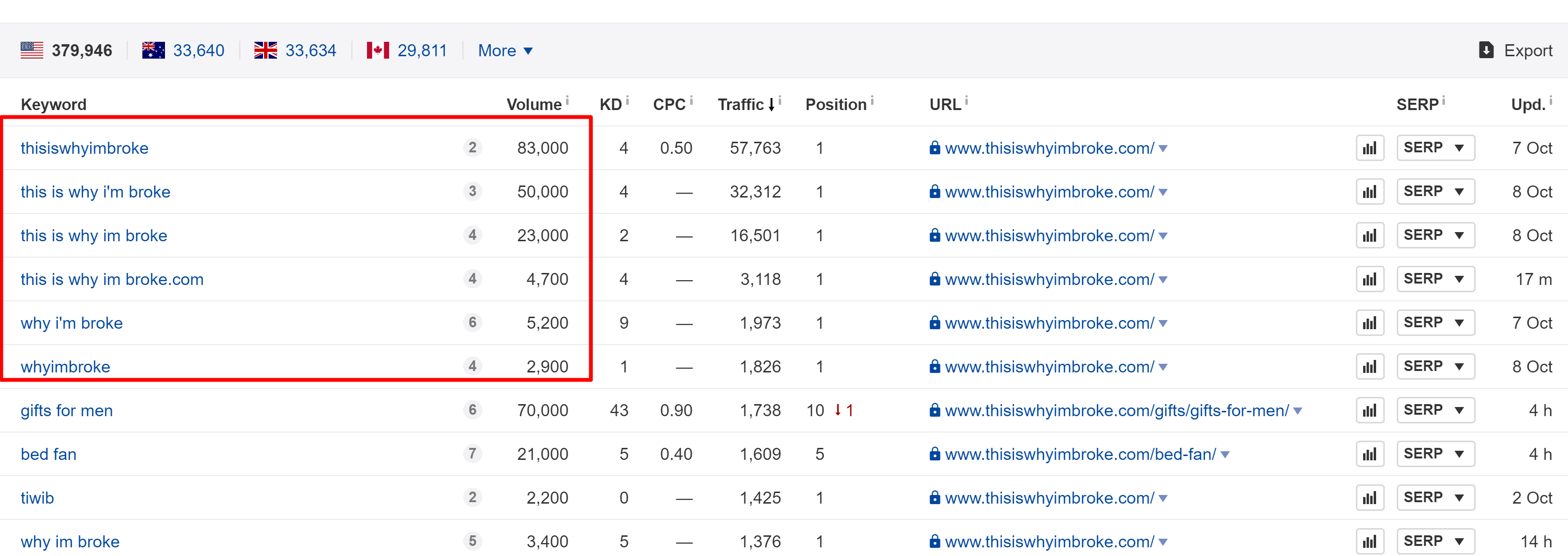Sort by Volume column header
1568x556 pixels.
click(x=533, y=105)
